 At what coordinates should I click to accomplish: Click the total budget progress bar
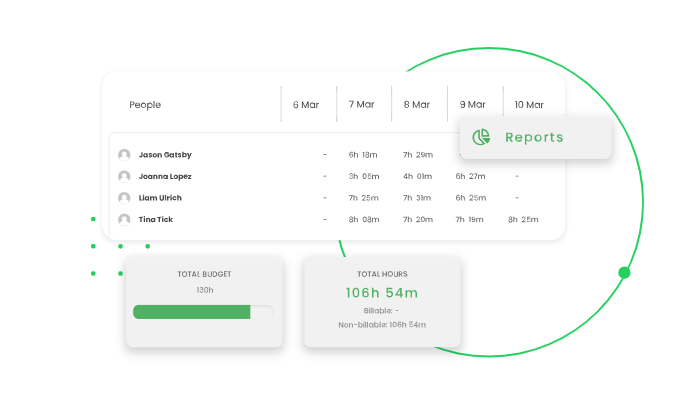tap(203, 312)
